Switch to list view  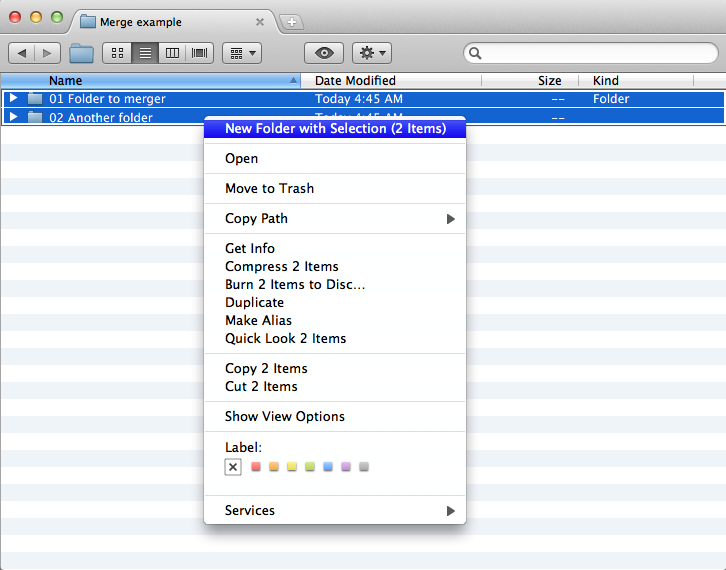click(x=145, y=53)
